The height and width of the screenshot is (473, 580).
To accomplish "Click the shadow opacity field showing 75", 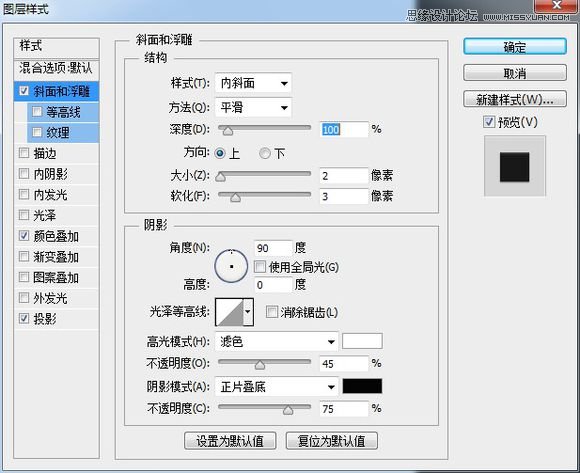I will pos(344,409).
